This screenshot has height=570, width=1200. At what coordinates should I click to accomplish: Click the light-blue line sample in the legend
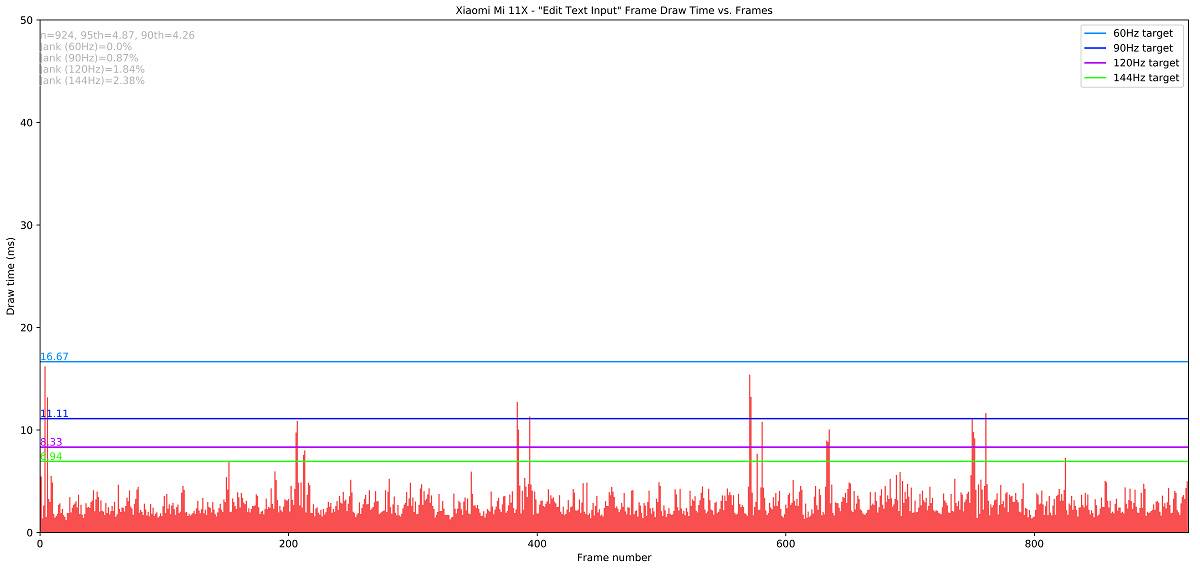pyautogui.click(x=1097, y=33)
